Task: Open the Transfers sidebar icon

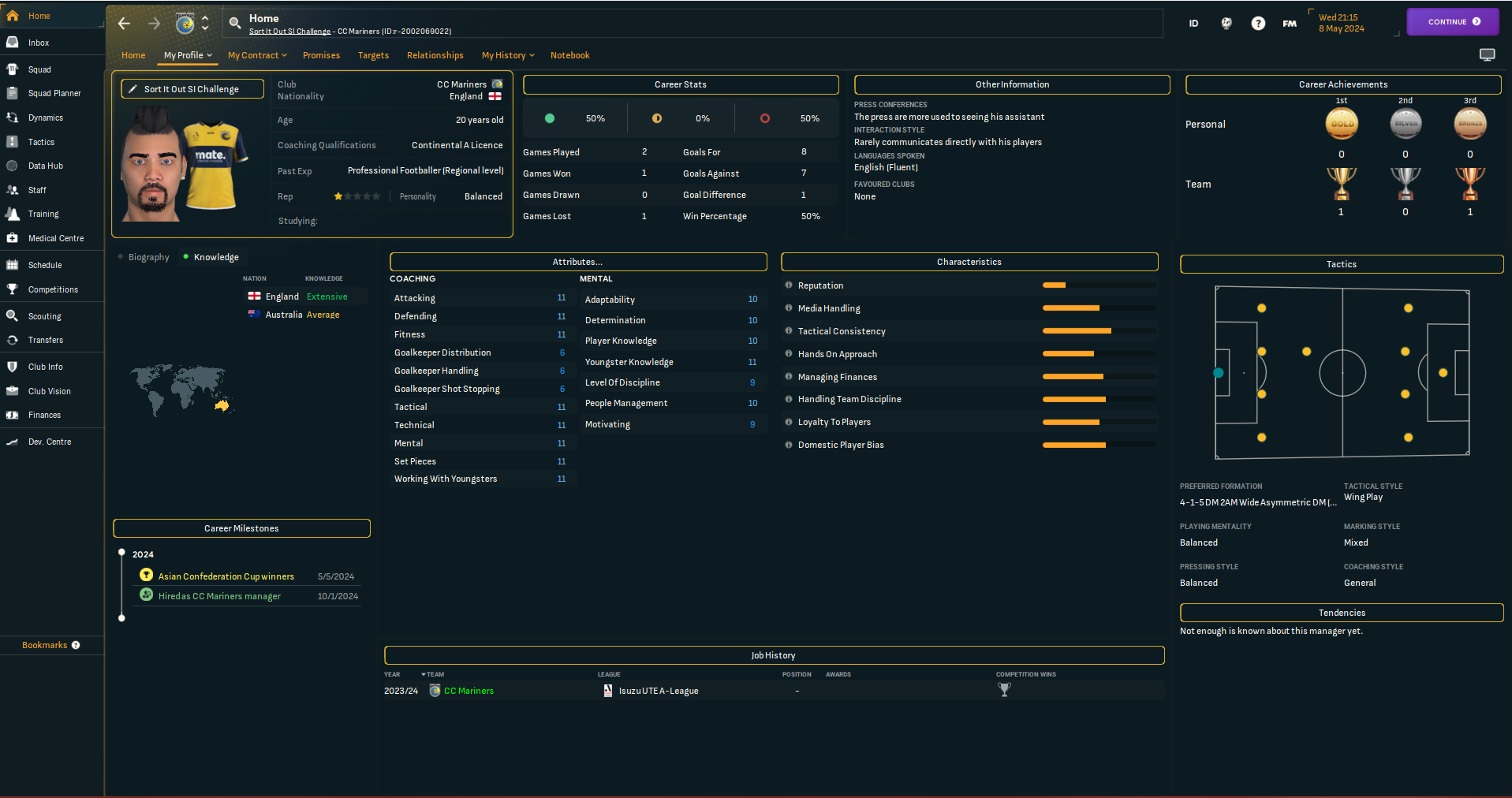Action: [x=13, y=340]
